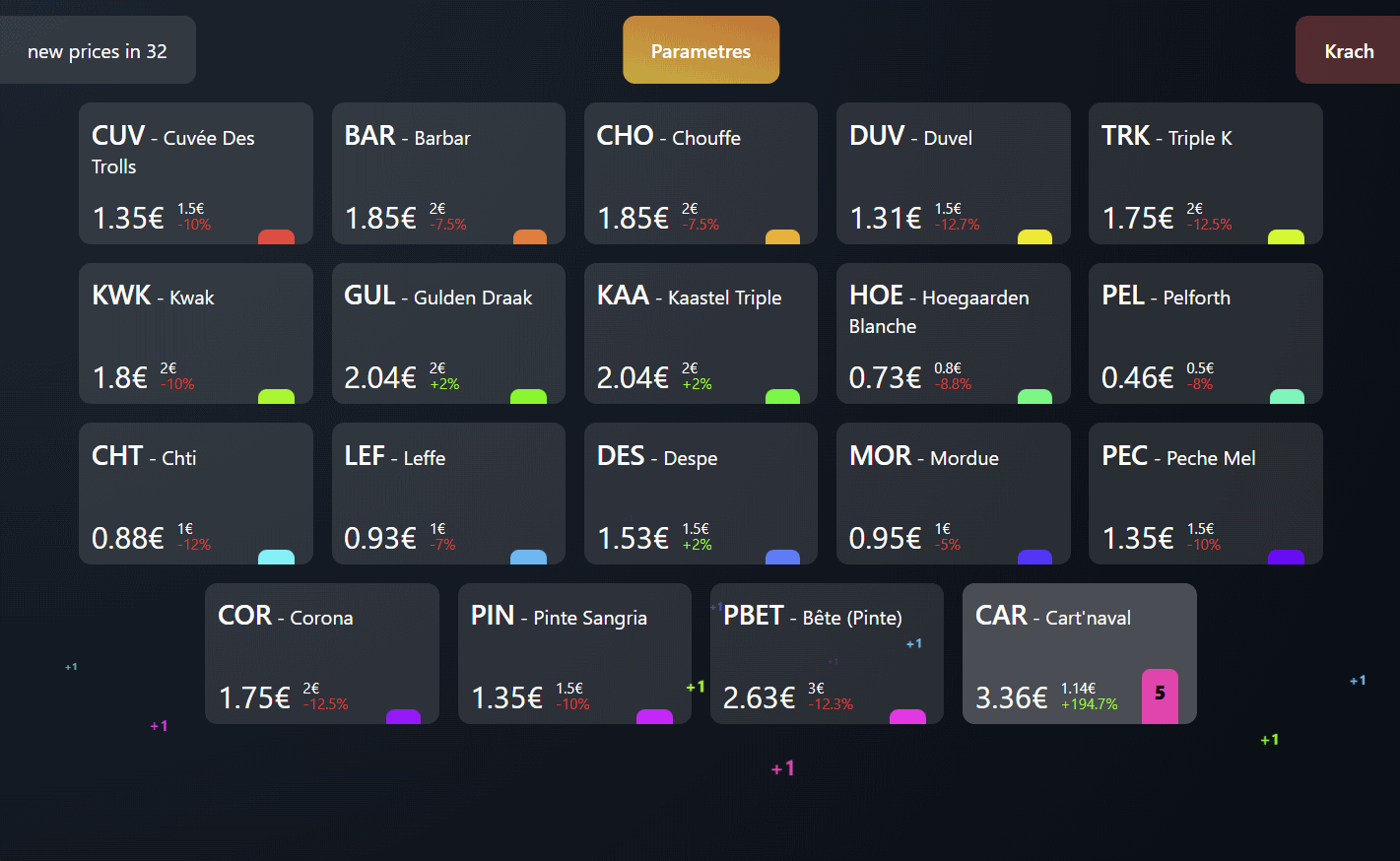Screen dimensions: 1400x861
Task: Click the green swatch on Gulden Draak card
Action: (x=528, y=397)
